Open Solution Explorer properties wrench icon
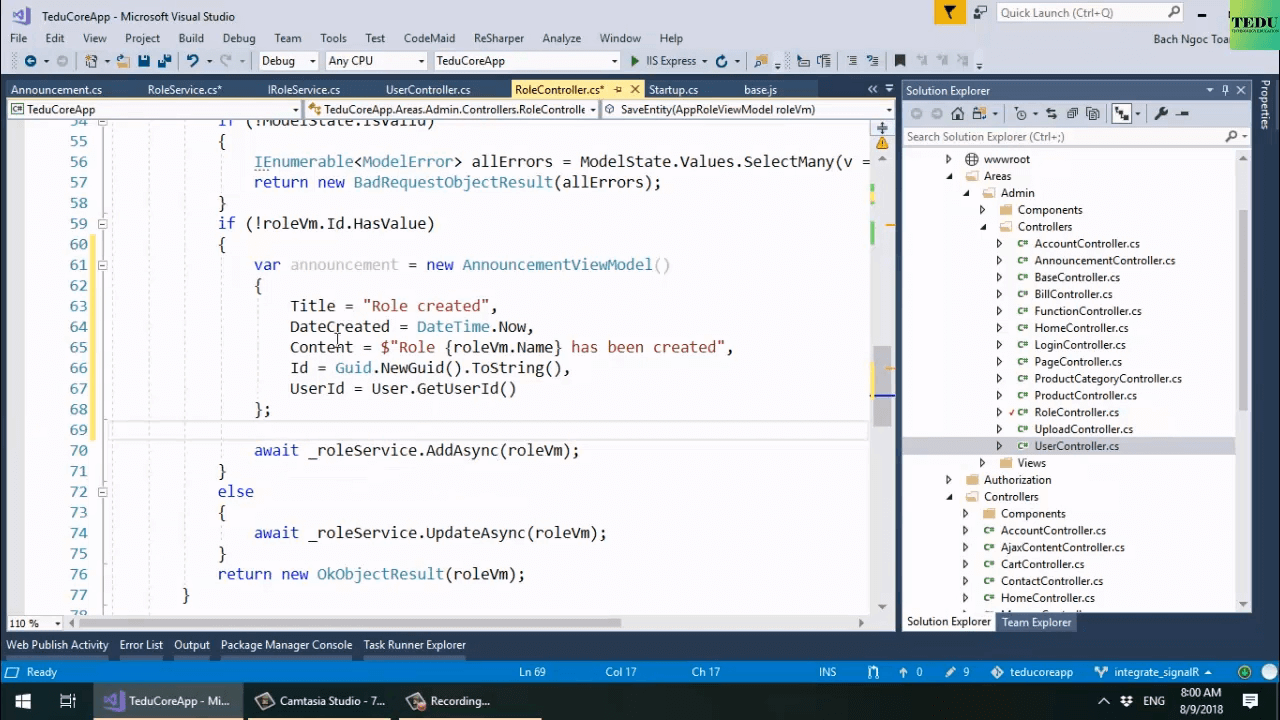The width and height of the screenshot is (1280, 720). pyautogui.click(x=1161, y=114)
